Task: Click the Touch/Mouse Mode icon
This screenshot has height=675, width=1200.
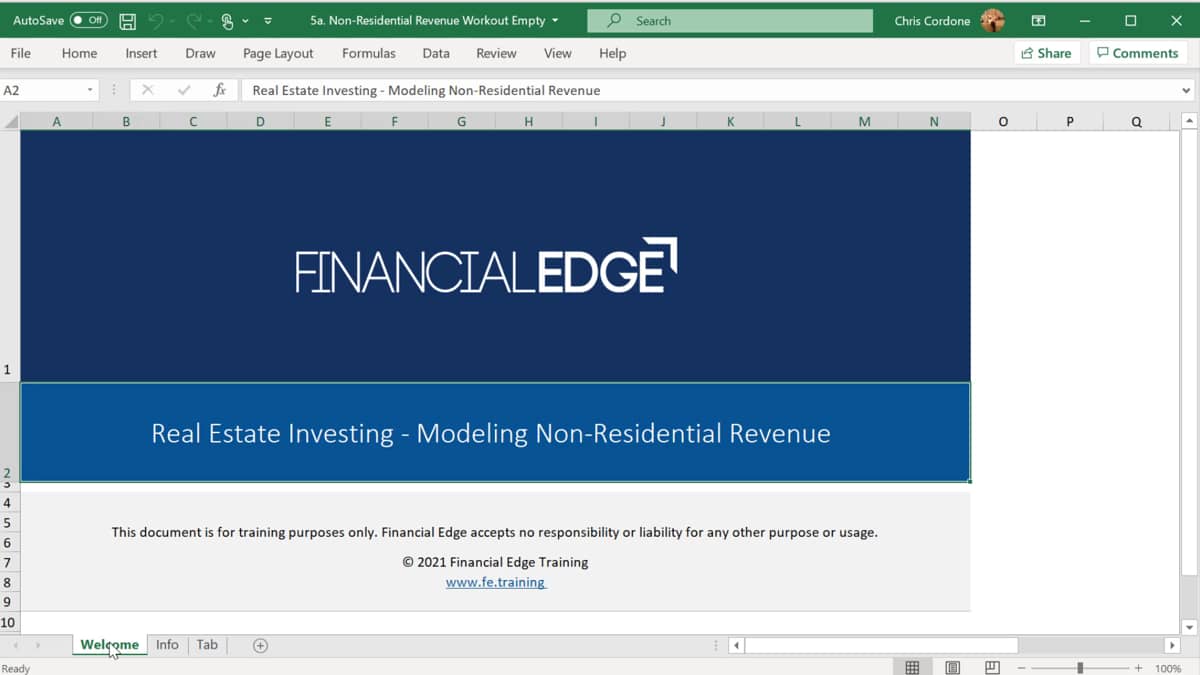Action: point(228,20)
